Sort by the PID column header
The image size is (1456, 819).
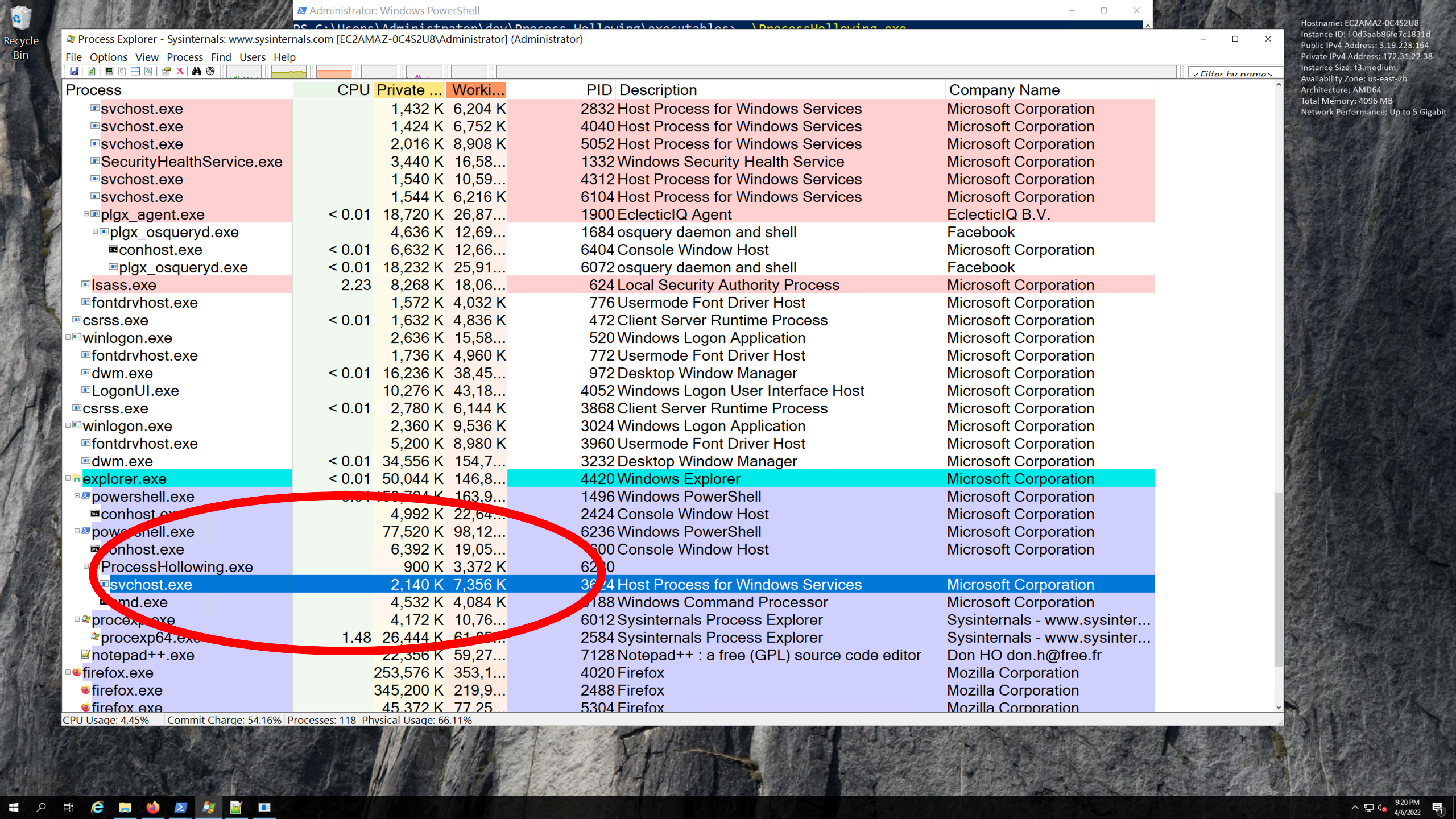point(562,90)
